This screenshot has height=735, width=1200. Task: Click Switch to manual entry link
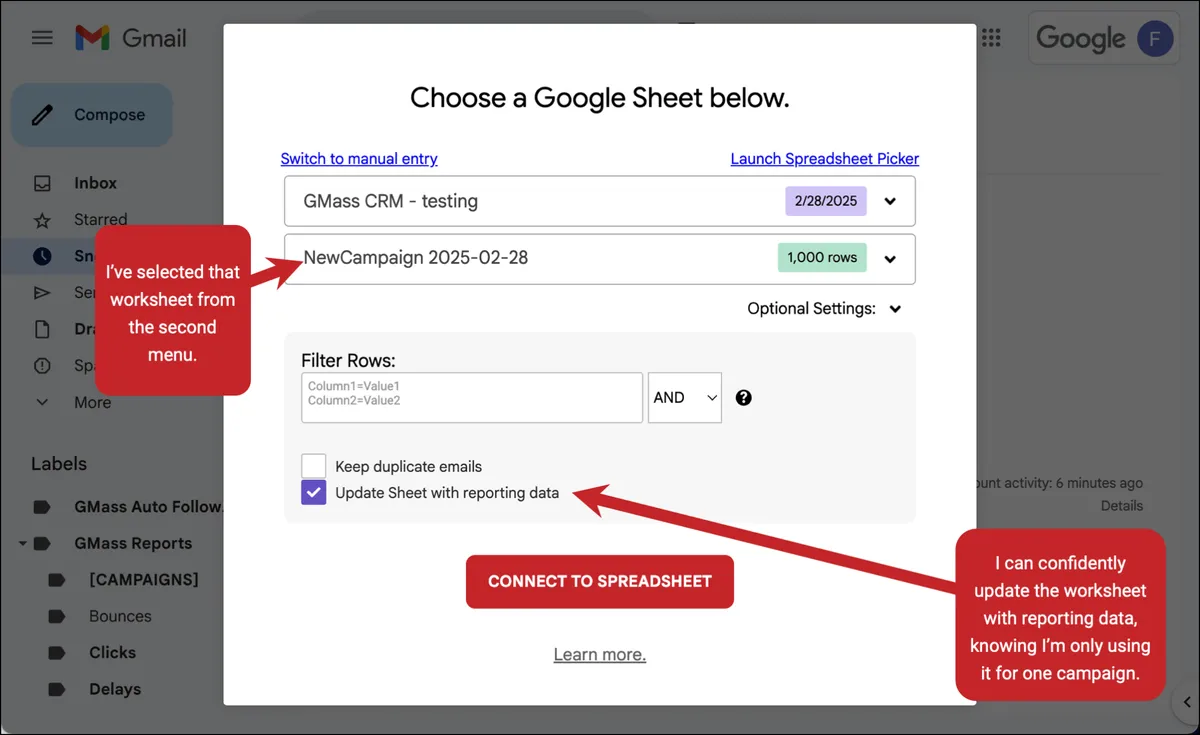pyautogui.click(x=359, y=159)
